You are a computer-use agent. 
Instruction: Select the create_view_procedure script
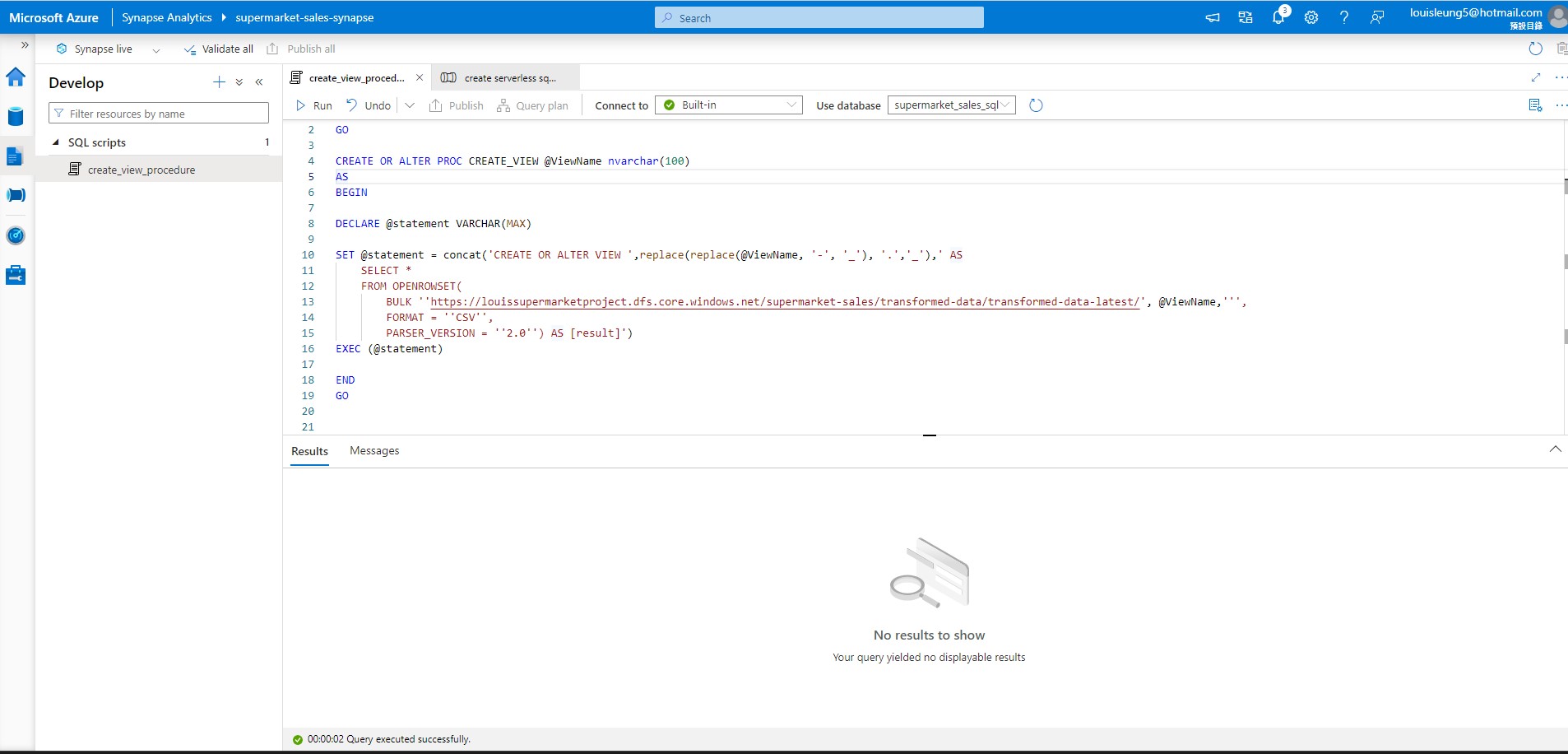coord(141,169)
